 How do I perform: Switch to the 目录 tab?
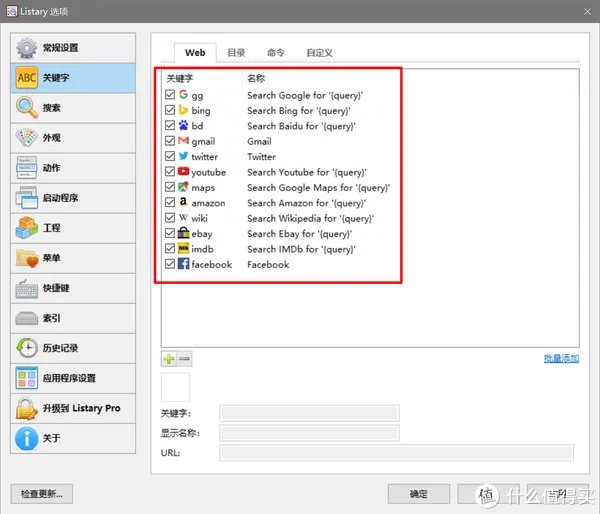click(236, 53)
